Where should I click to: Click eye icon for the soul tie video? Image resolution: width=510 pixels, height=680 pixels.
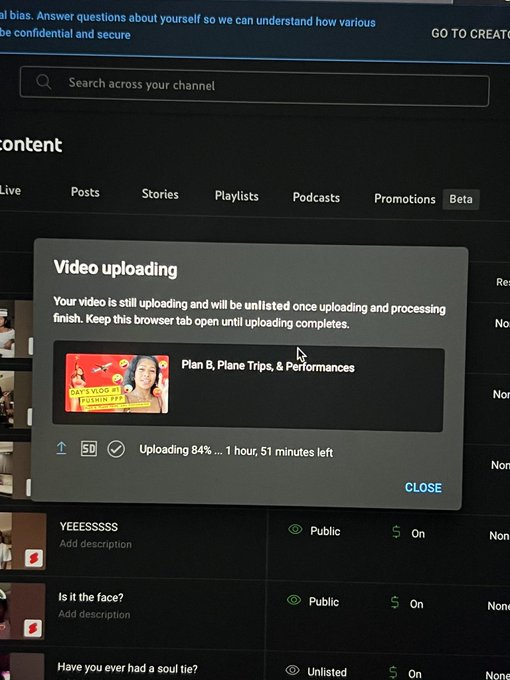[x=293, y=670]
